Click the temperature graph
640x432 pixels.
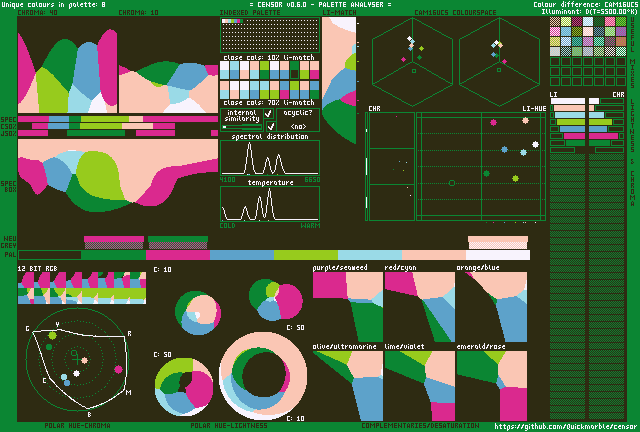(270, 204)
